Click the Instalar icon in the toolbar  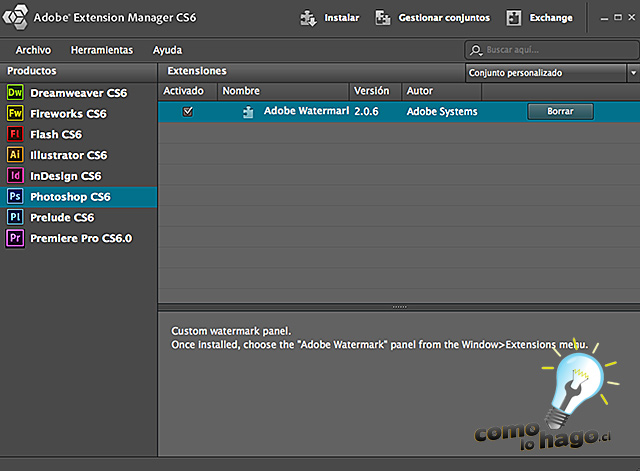pyautogui.click(x=309, y=18)
